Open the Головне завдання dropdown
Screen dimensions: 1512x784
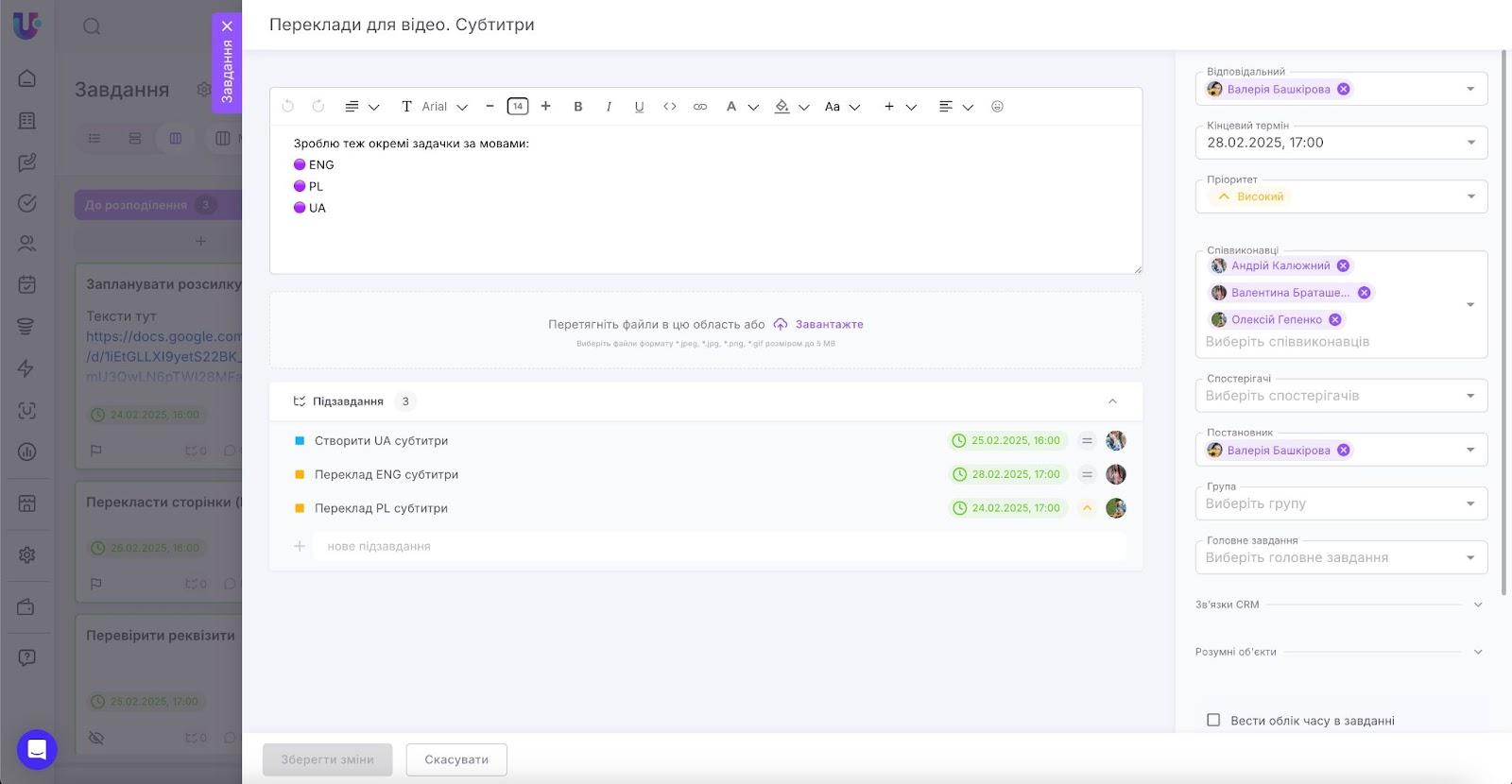tap(1470, 557)
